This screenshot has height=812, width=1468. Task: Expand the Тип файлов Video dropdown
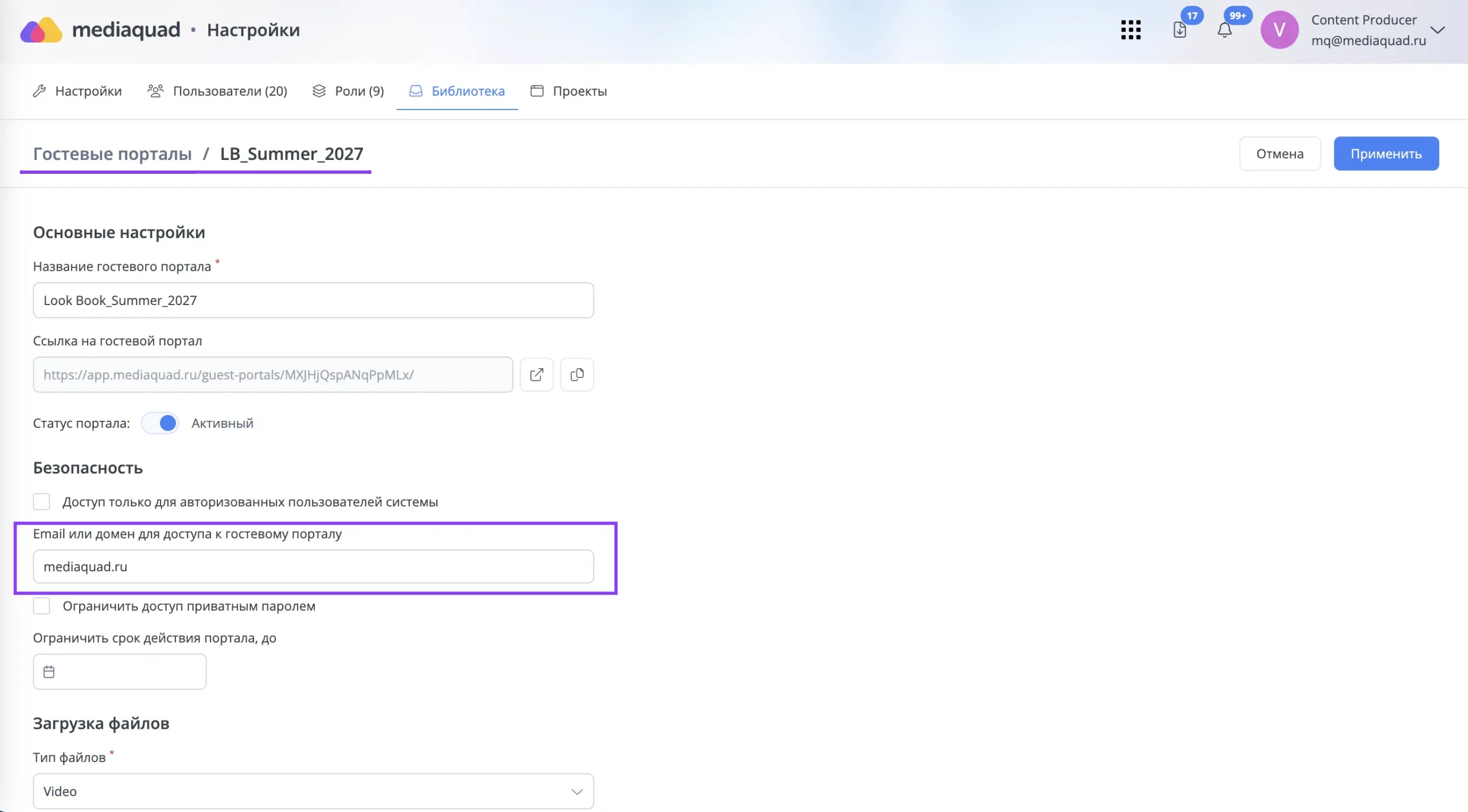[313, 791]
